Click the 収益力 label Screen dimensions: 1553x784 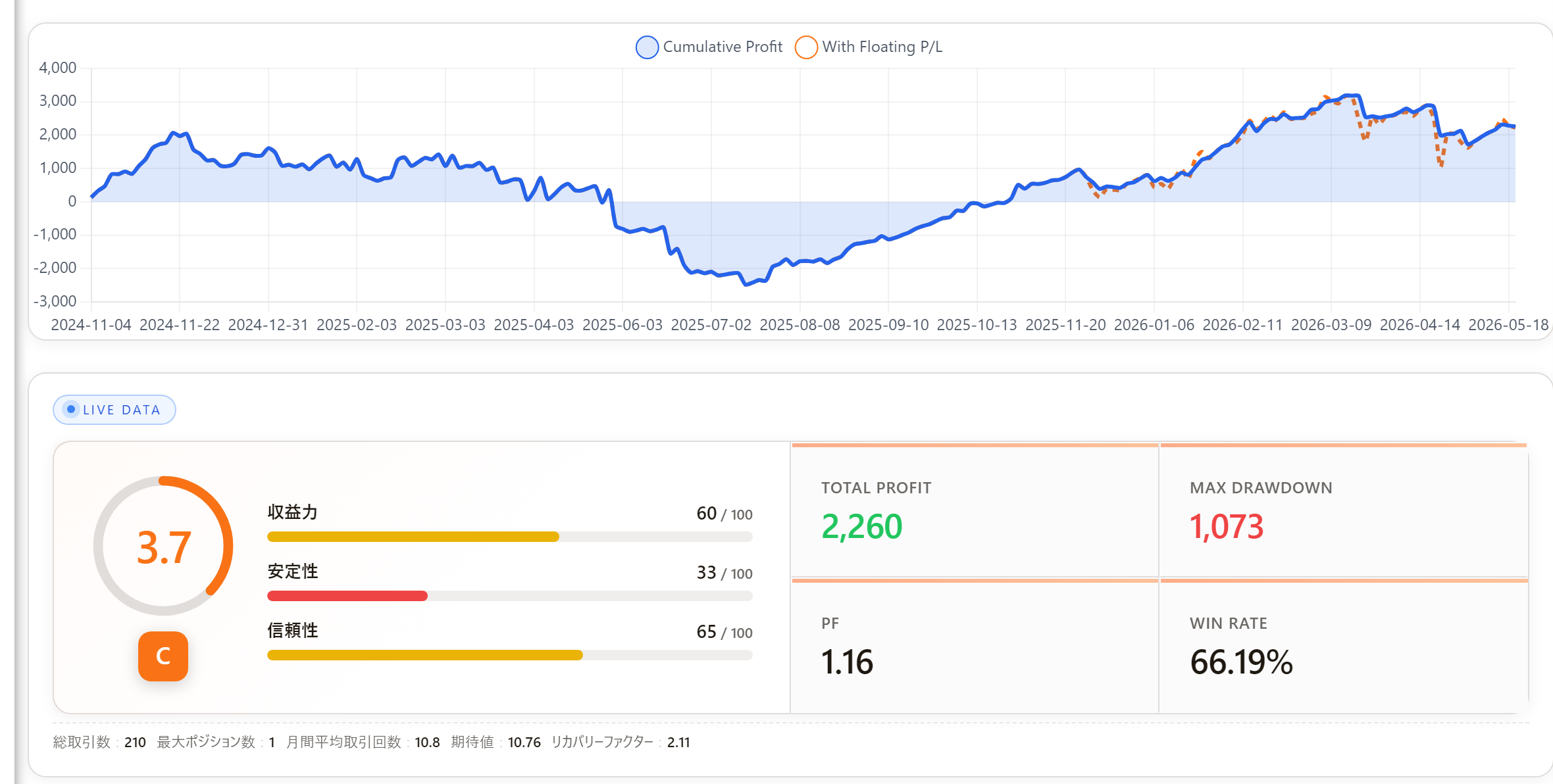coord(293,512)
